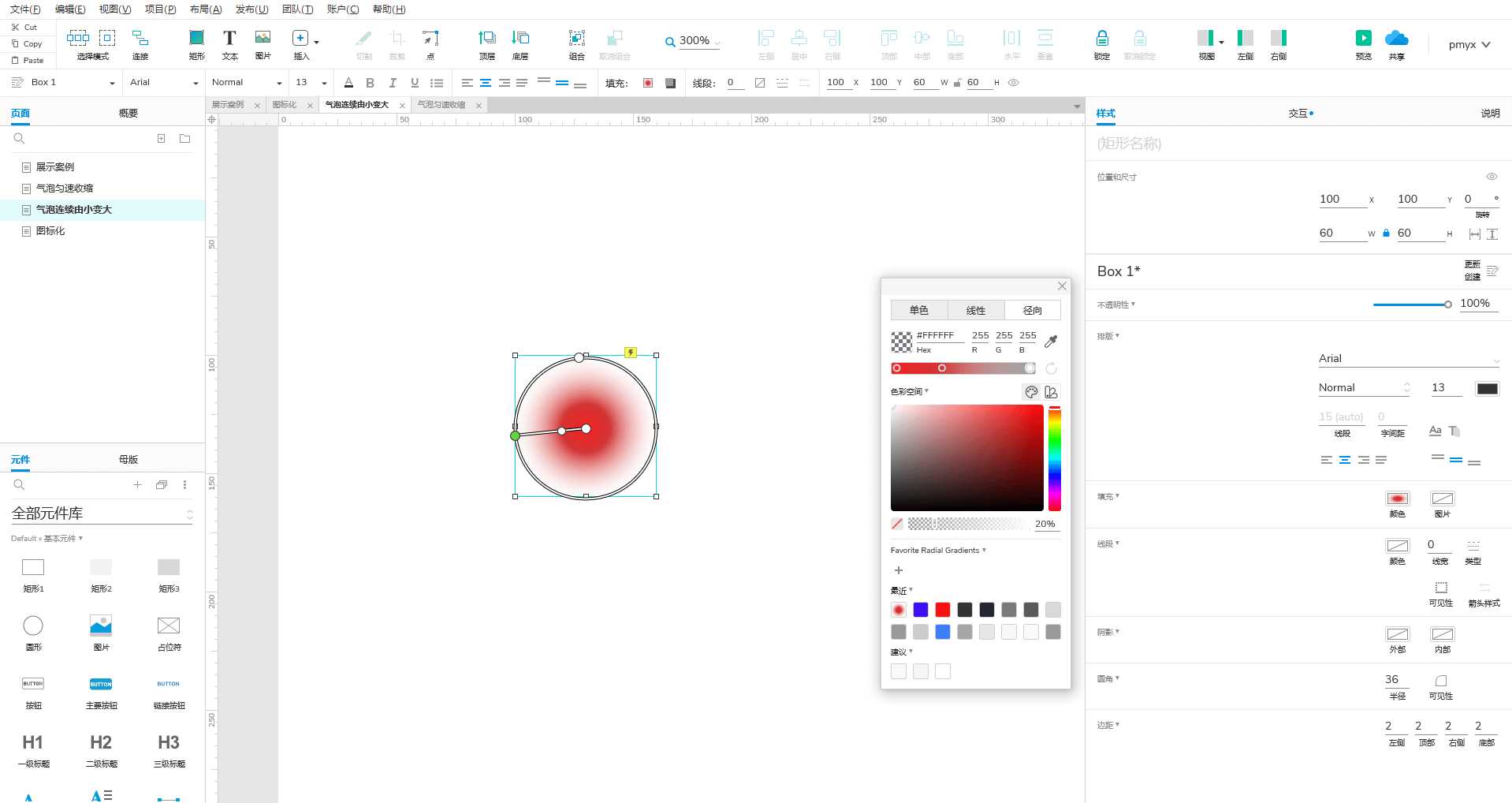This screenshot has width=1512, height=803.
Task: Select the Linear gradient tab
Action: [x=976, y=310]
